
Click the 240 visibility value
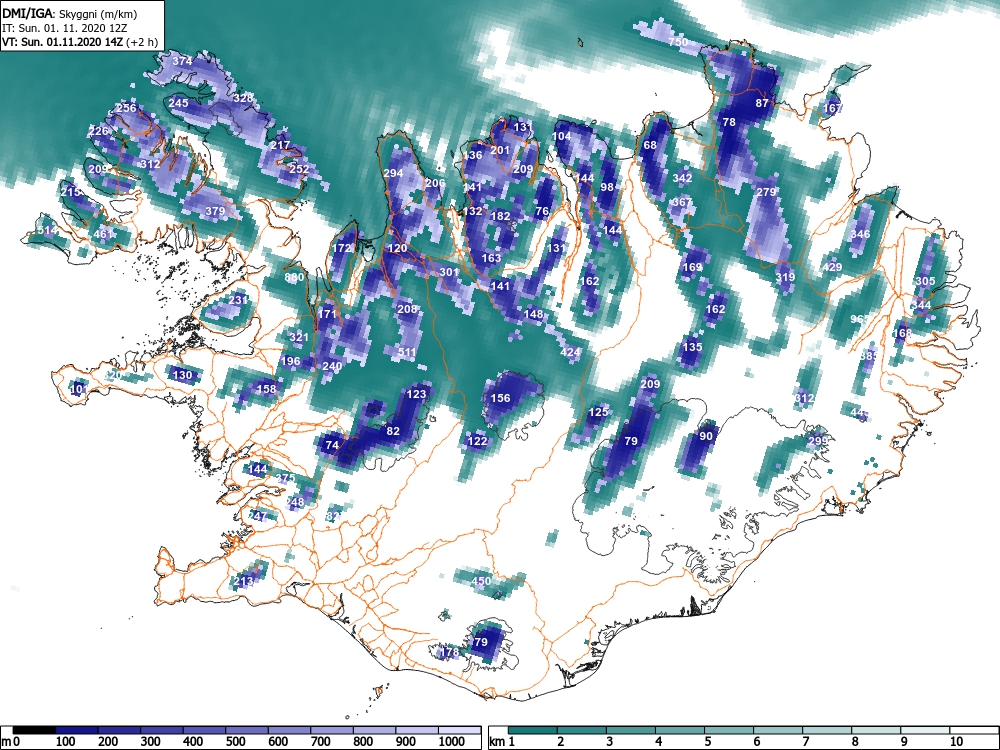[x=332, y=366]
